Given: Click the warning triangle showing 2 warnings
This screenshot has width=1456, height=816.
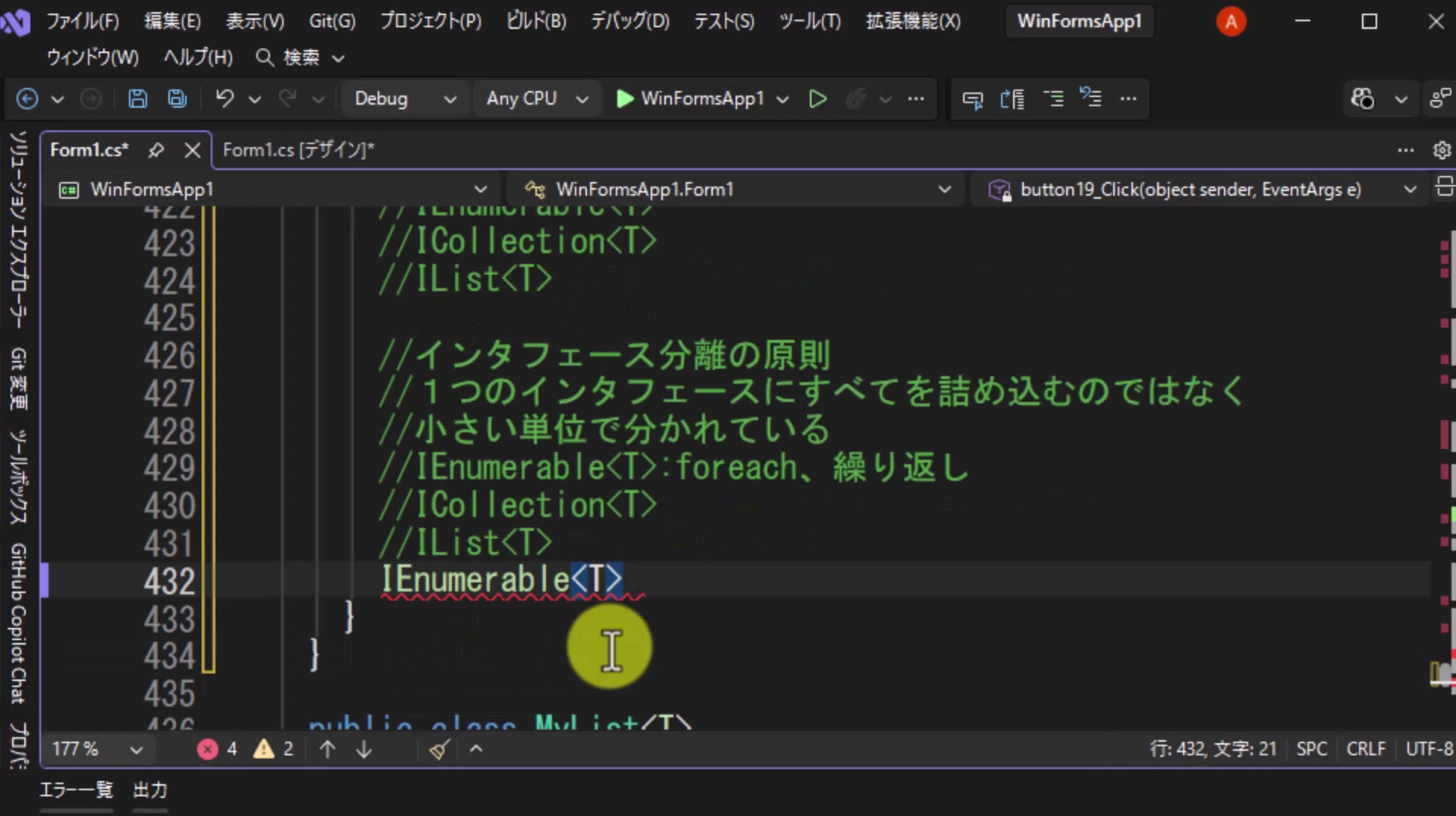Looking at the screenshot, I should click(274, 749).
